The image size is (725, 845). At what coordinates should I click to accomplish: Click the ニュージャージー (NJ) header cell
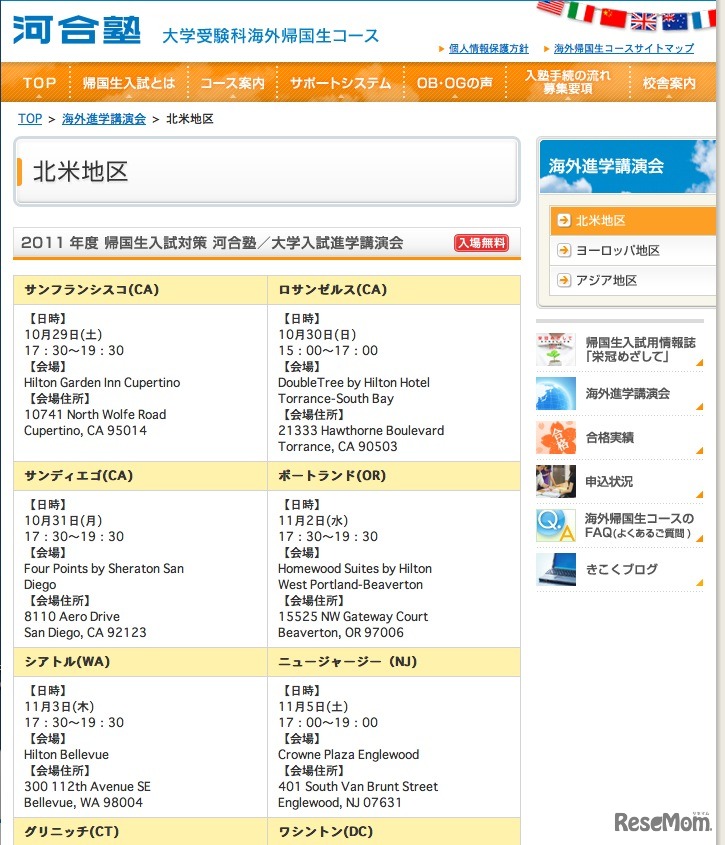(394, 662)
